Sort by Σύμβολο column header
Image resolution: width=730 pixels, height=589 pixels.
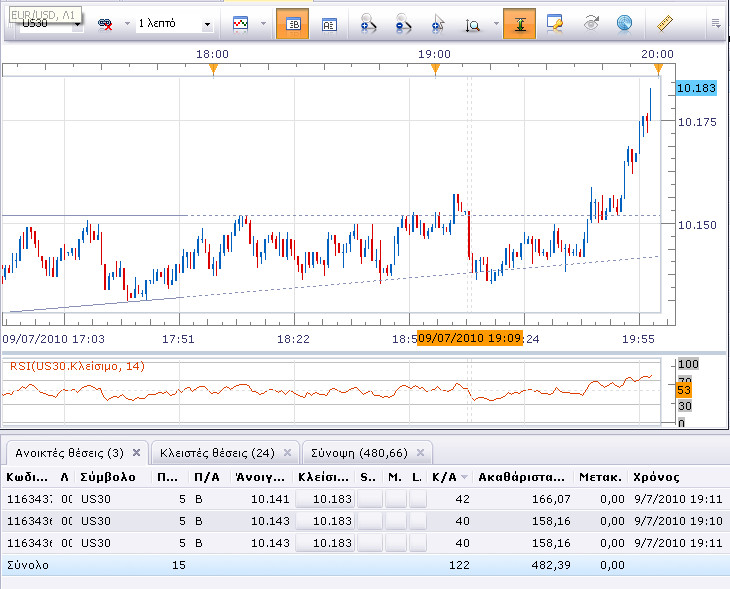click(108, 477)
